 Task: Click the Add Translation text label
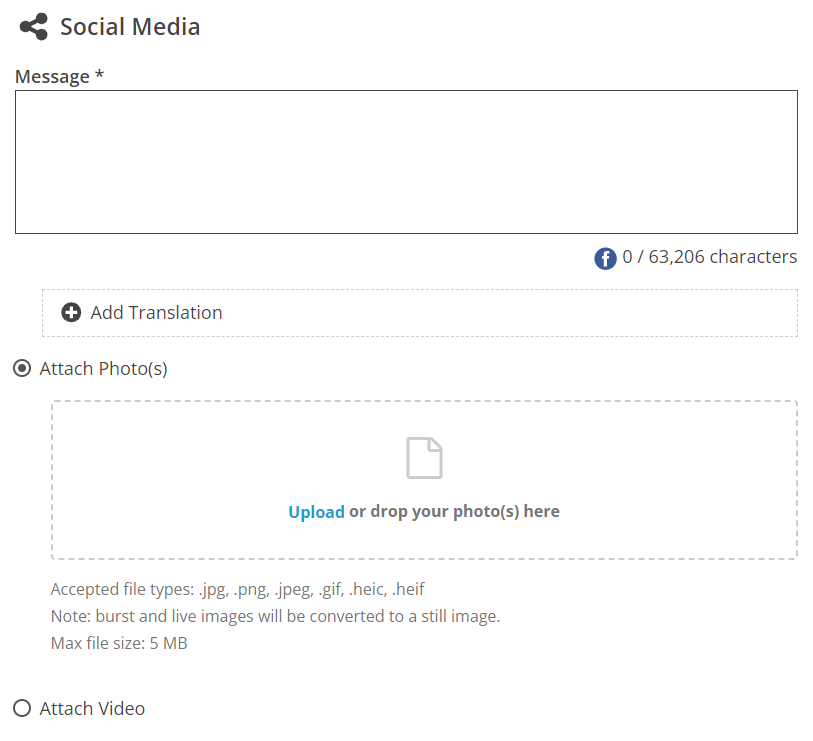pyautogui.click(x=157, y=313)
